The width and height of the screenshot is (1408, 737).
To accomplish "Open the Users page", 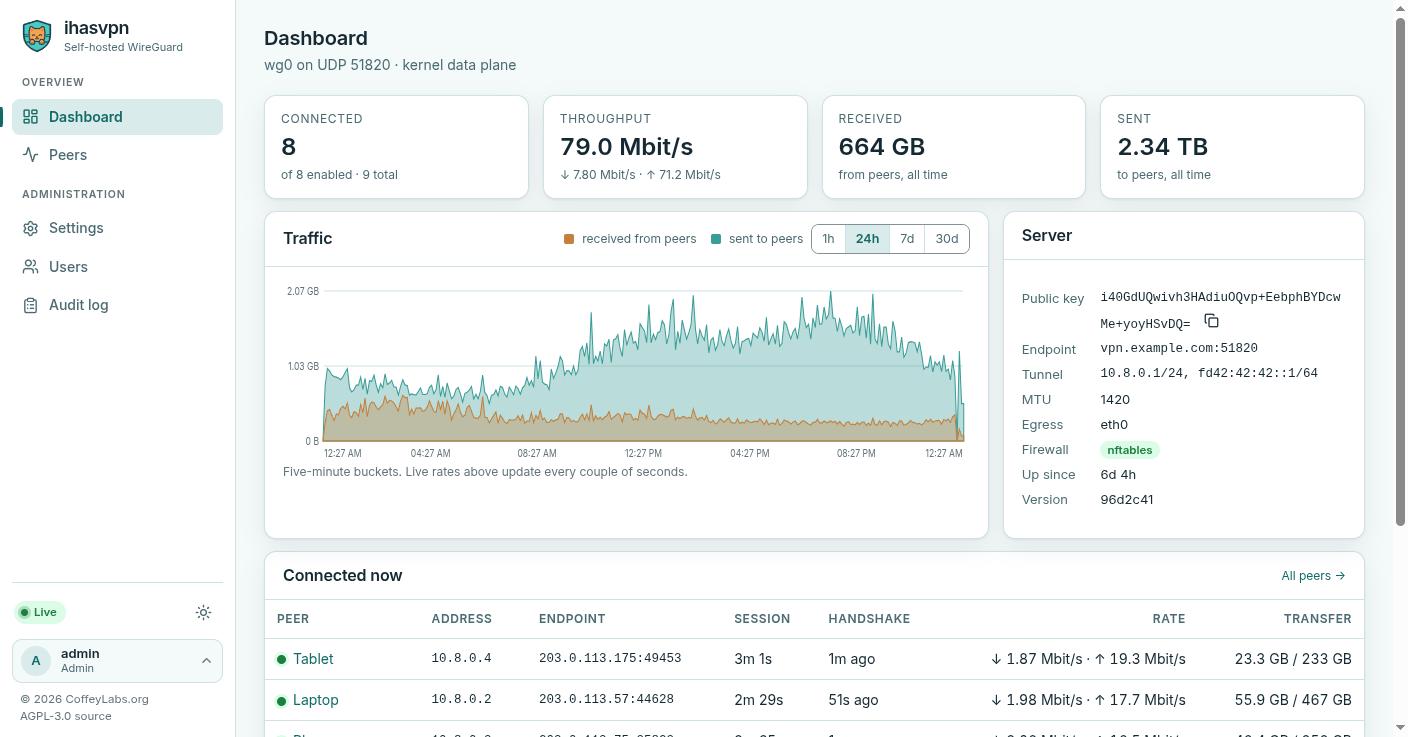I will (x=117, y=267).
